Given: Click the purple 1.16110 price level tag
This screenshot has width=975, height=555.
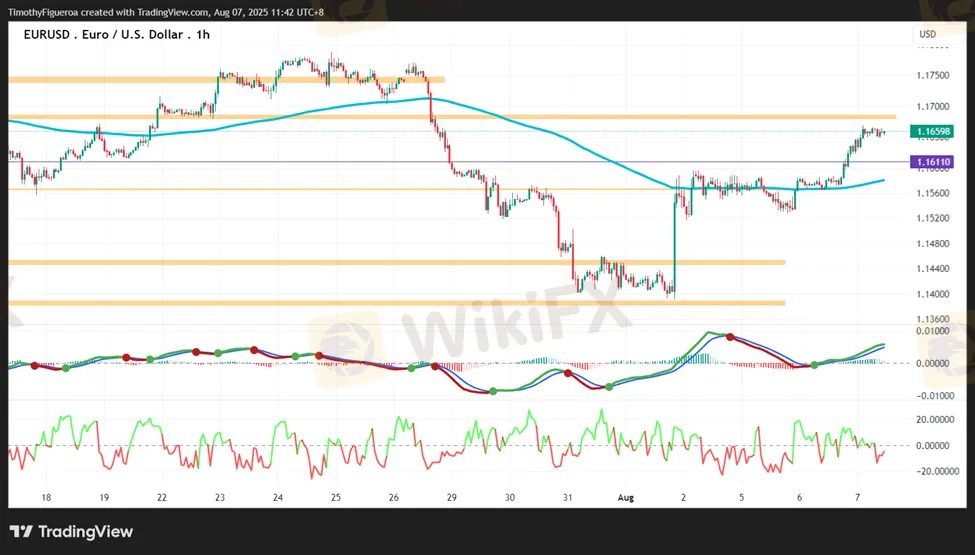Looking at the screenshot, I should pos(931,162).
